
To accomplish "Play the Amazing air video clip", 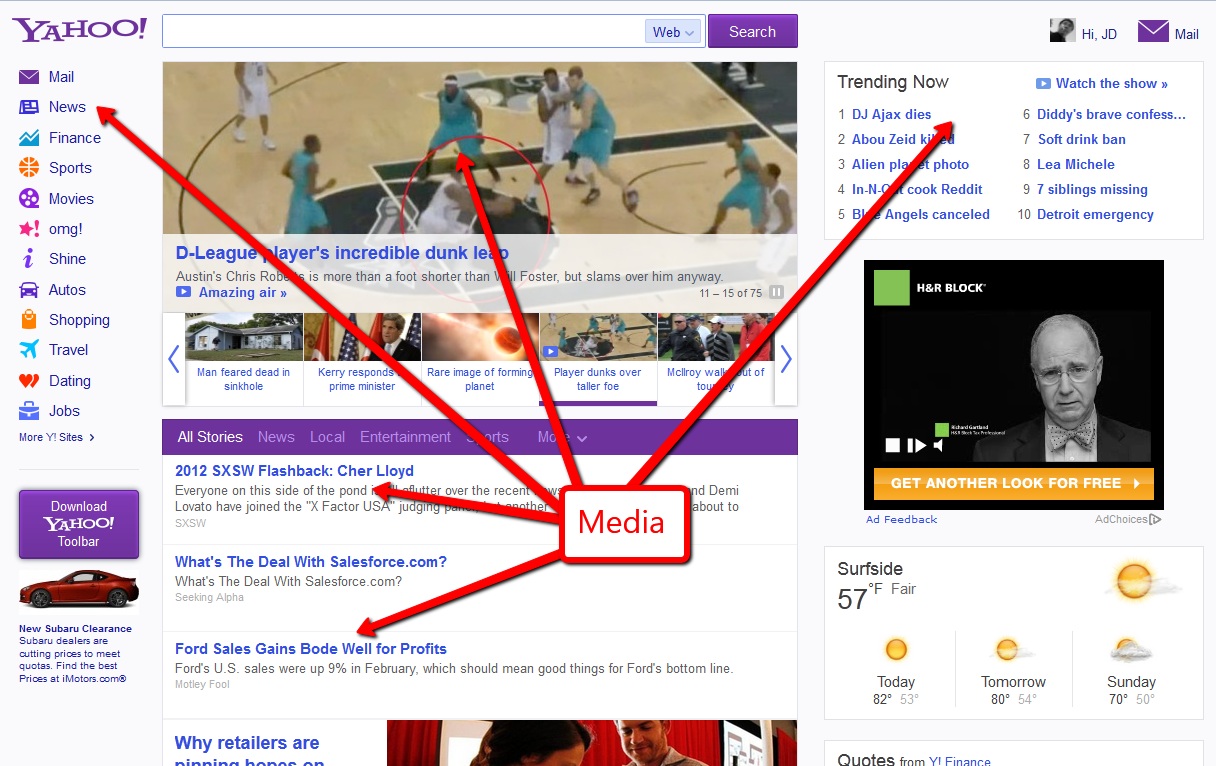I will coord(185,293).
